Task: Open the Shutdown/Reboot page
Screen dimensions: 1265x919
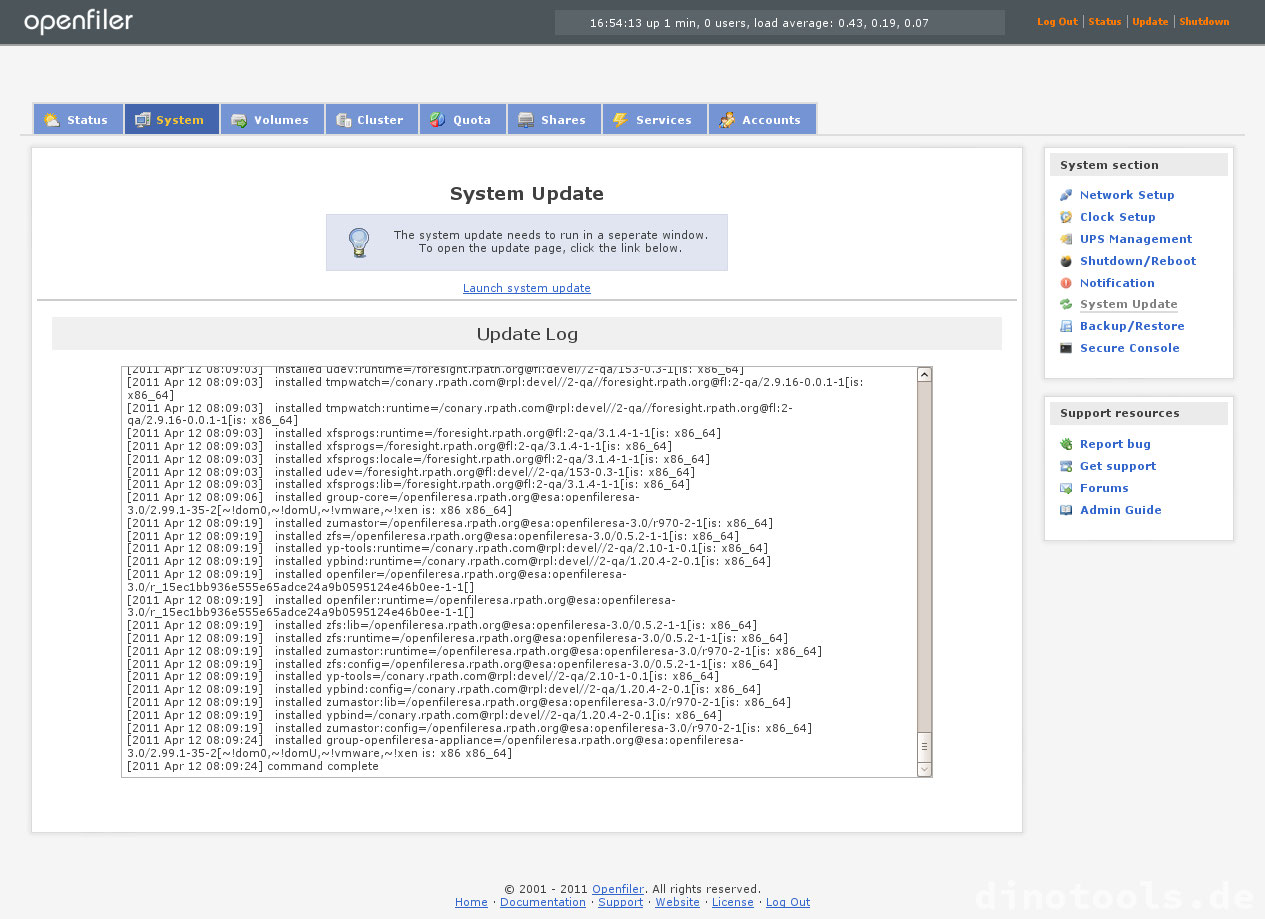Action: (x=1138, y=261)
